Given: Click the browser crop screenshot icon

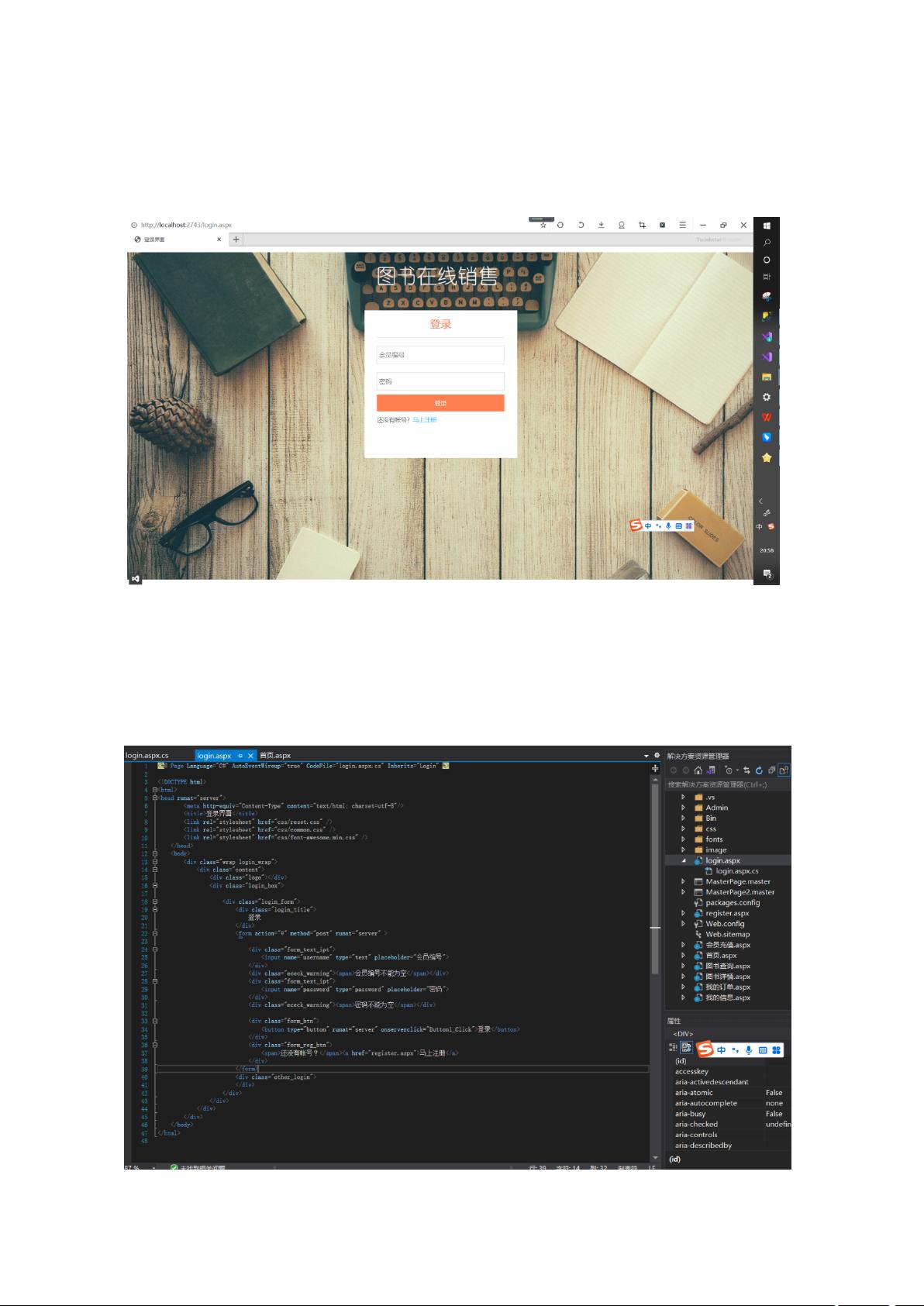Looking at the screenshot, I should click(x=642, y=225).
